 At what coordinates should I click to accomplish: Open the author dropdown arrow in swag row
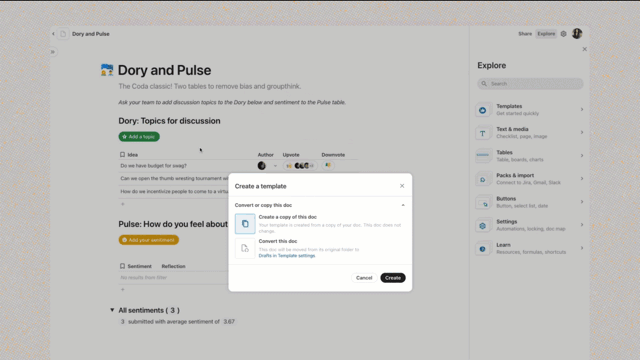[x=275, y=166]
